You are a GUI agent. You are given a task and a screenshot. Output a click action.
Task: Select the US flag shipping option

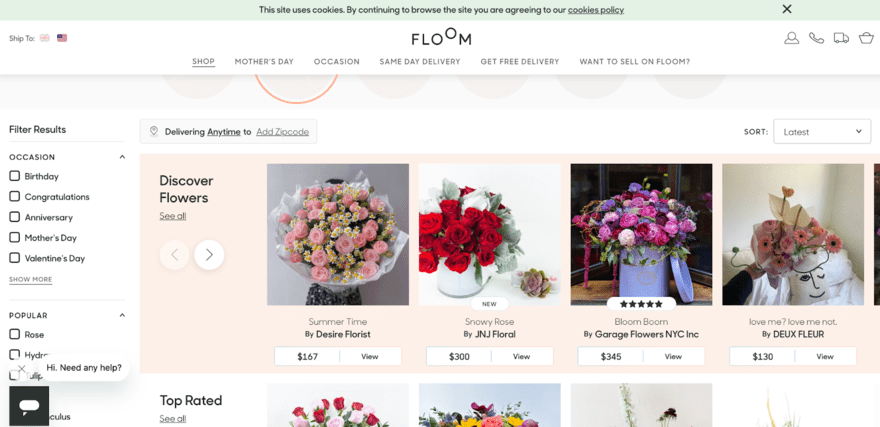(x=62, y=38)
